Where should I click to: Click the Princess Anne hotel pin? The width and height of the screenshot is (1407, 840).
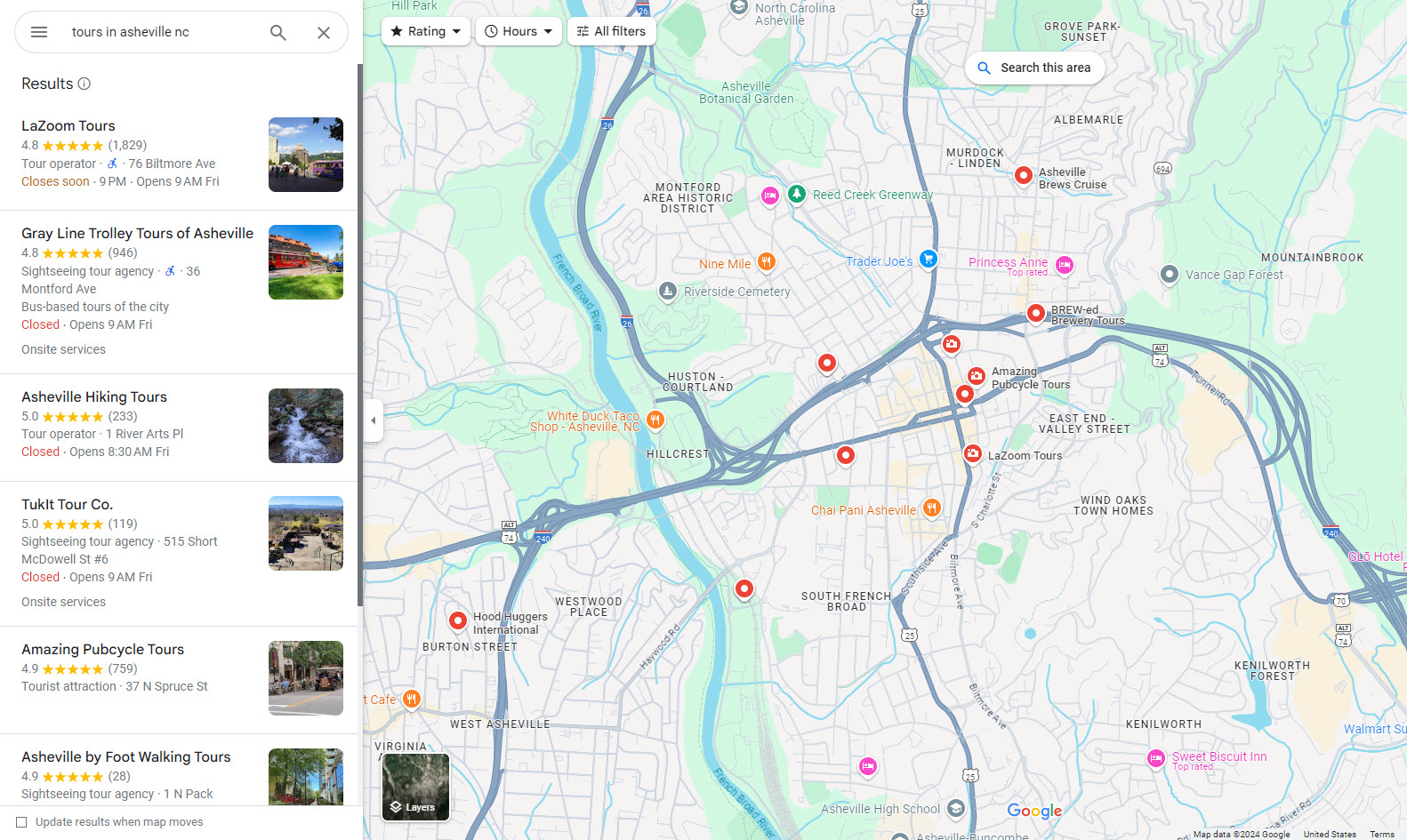click(1065, 265)
